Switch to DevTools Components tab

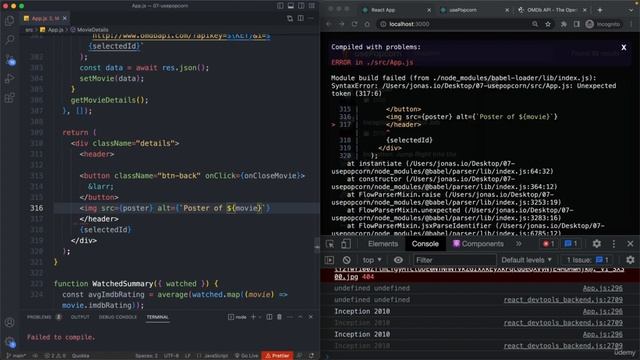coord(477,244)
